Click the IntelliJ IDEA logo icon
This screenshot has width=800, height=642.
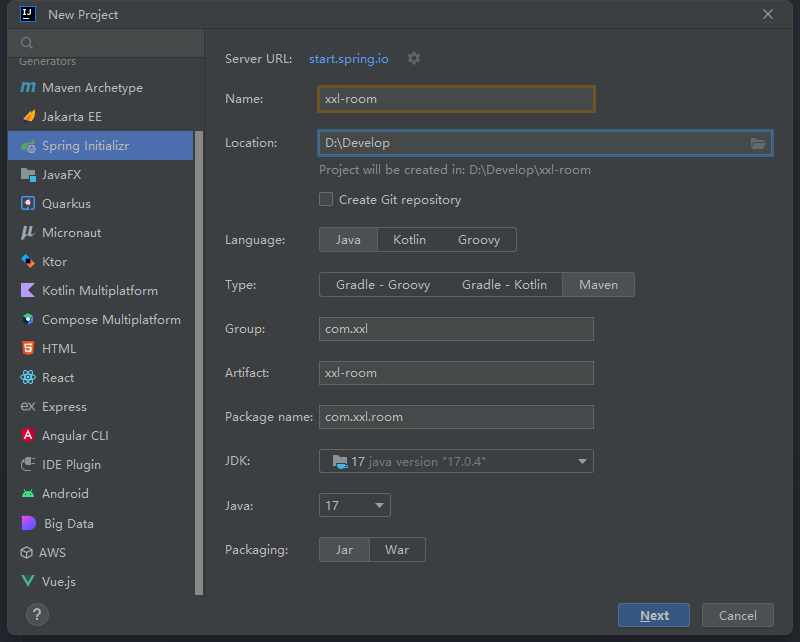28,14
